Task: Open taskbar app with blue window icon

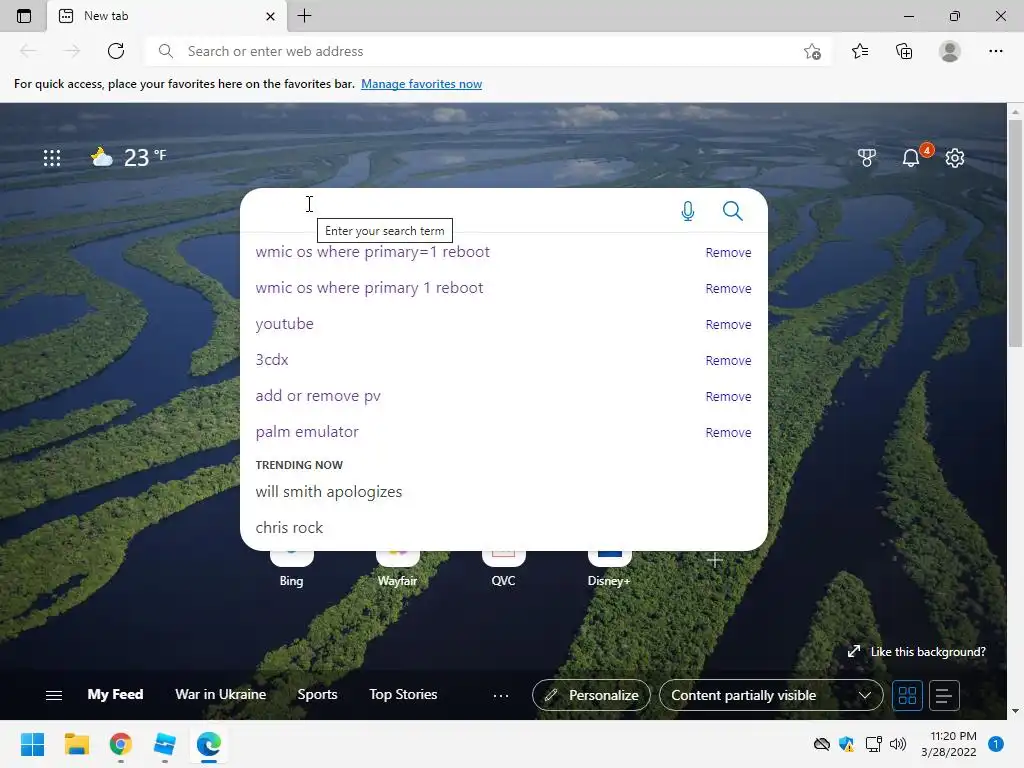Action: (165, 744)
